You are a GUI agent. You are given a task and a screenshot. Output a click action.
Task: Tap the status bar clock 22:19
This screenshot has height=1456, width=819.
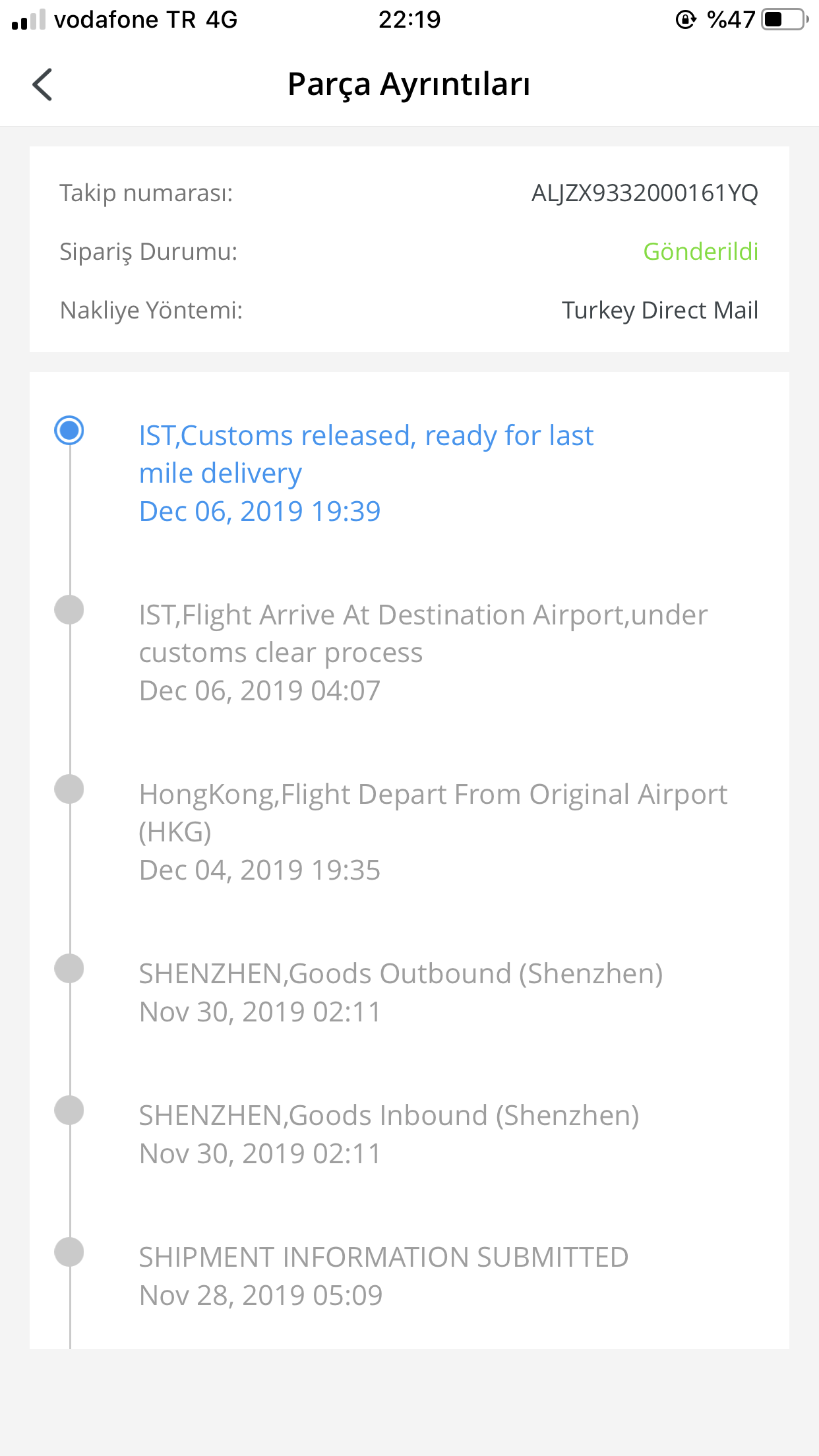click(x=409, y=20)
